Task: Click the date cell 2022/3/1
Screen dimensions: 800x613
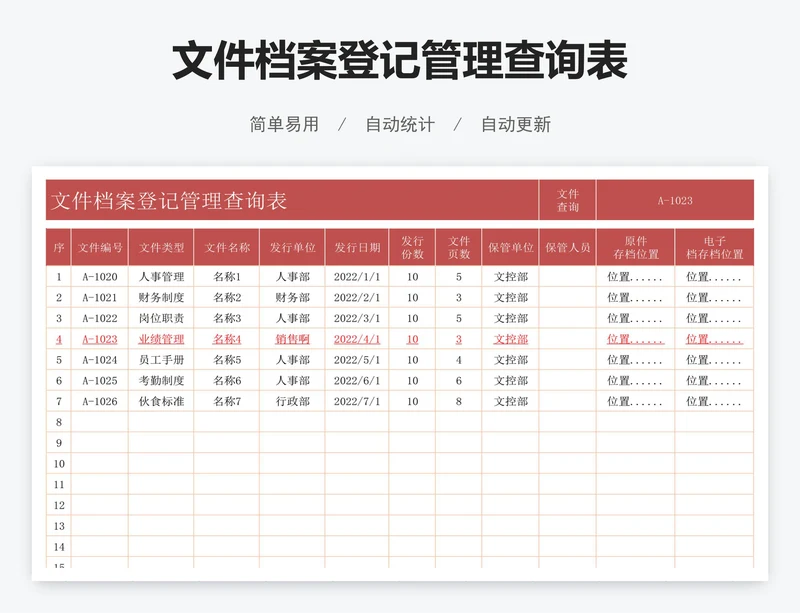Action: [x=357, y=318]
